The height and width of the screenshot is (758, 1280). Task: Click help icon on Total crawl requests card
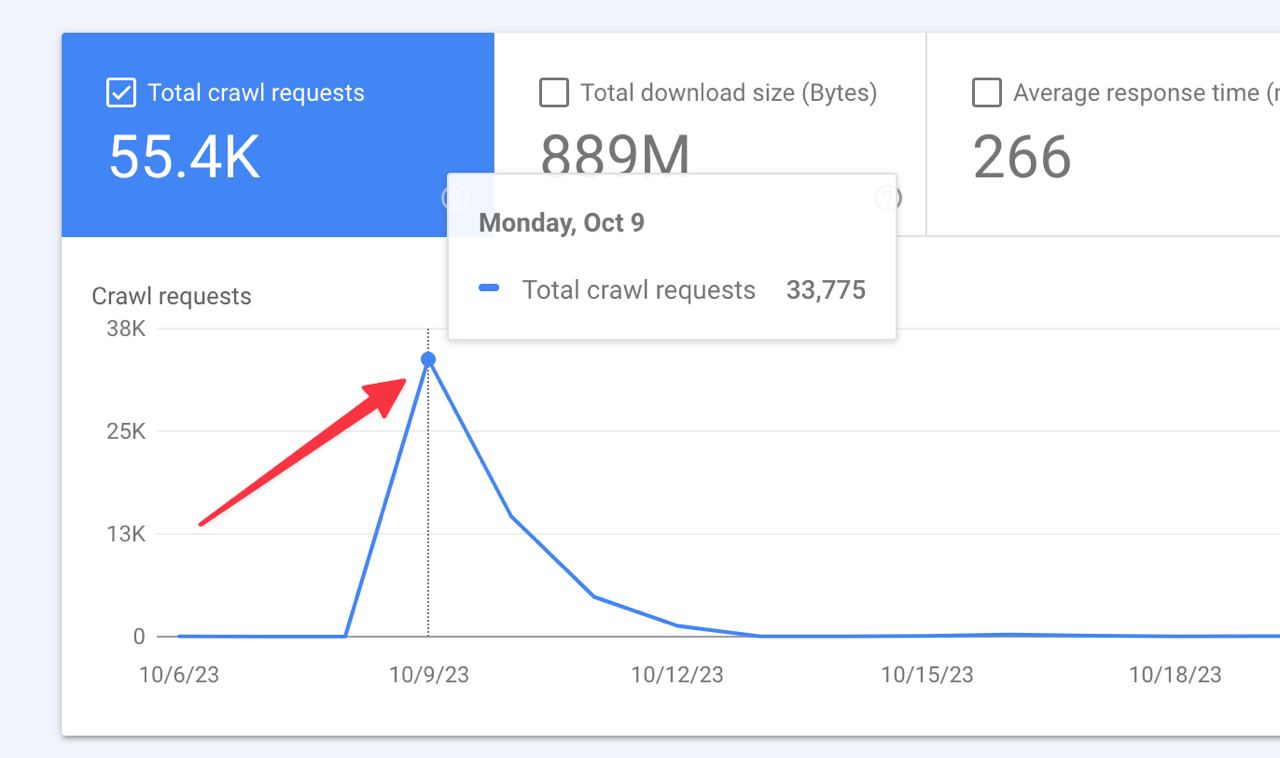[454, 198]
